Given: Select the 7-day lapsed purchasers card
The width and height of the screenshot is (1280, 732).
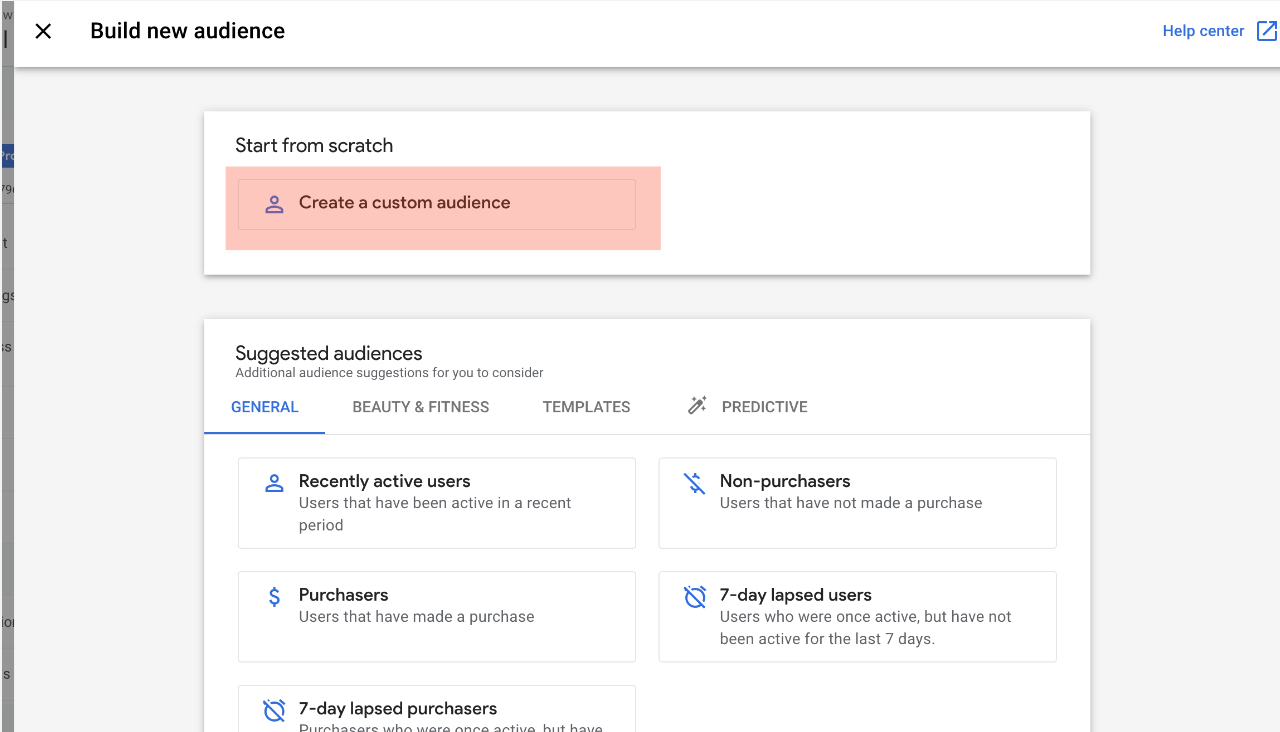Looking at the screenshot, I should point(437,710).
